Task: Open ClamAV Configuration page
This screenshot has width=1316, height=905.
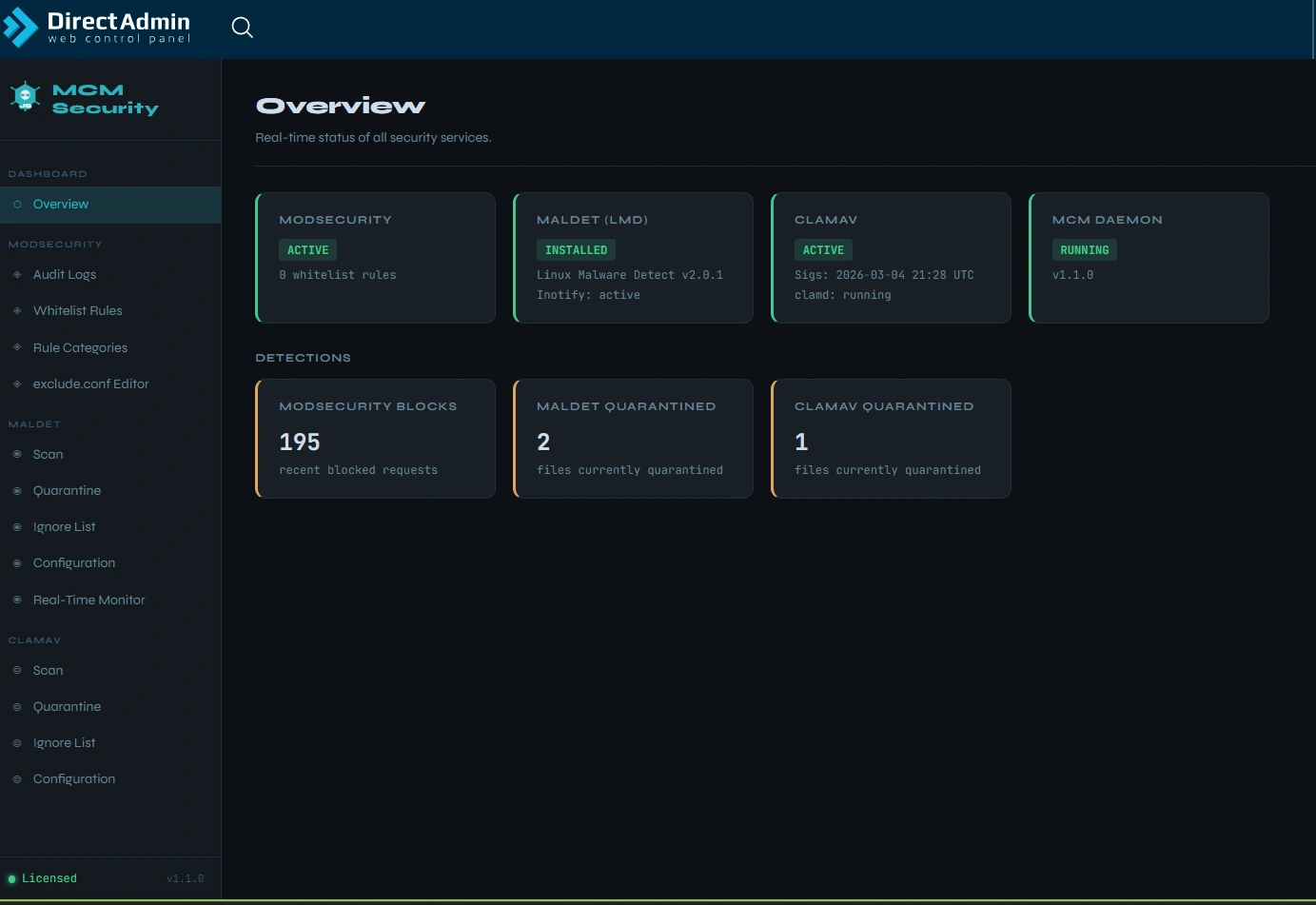Action: [110, 779]
